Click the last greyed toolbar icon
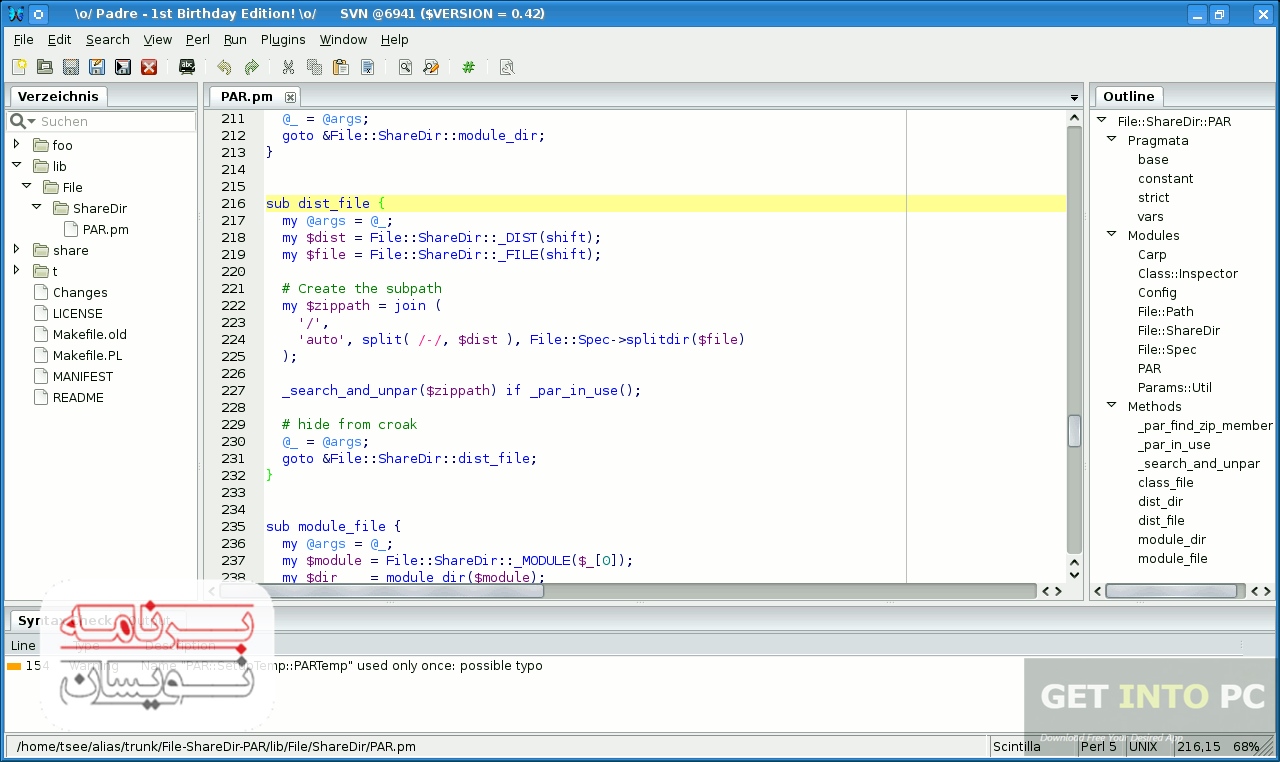Image resolution: width=1280 pixels, height=762 pixels. click(506, 67)
